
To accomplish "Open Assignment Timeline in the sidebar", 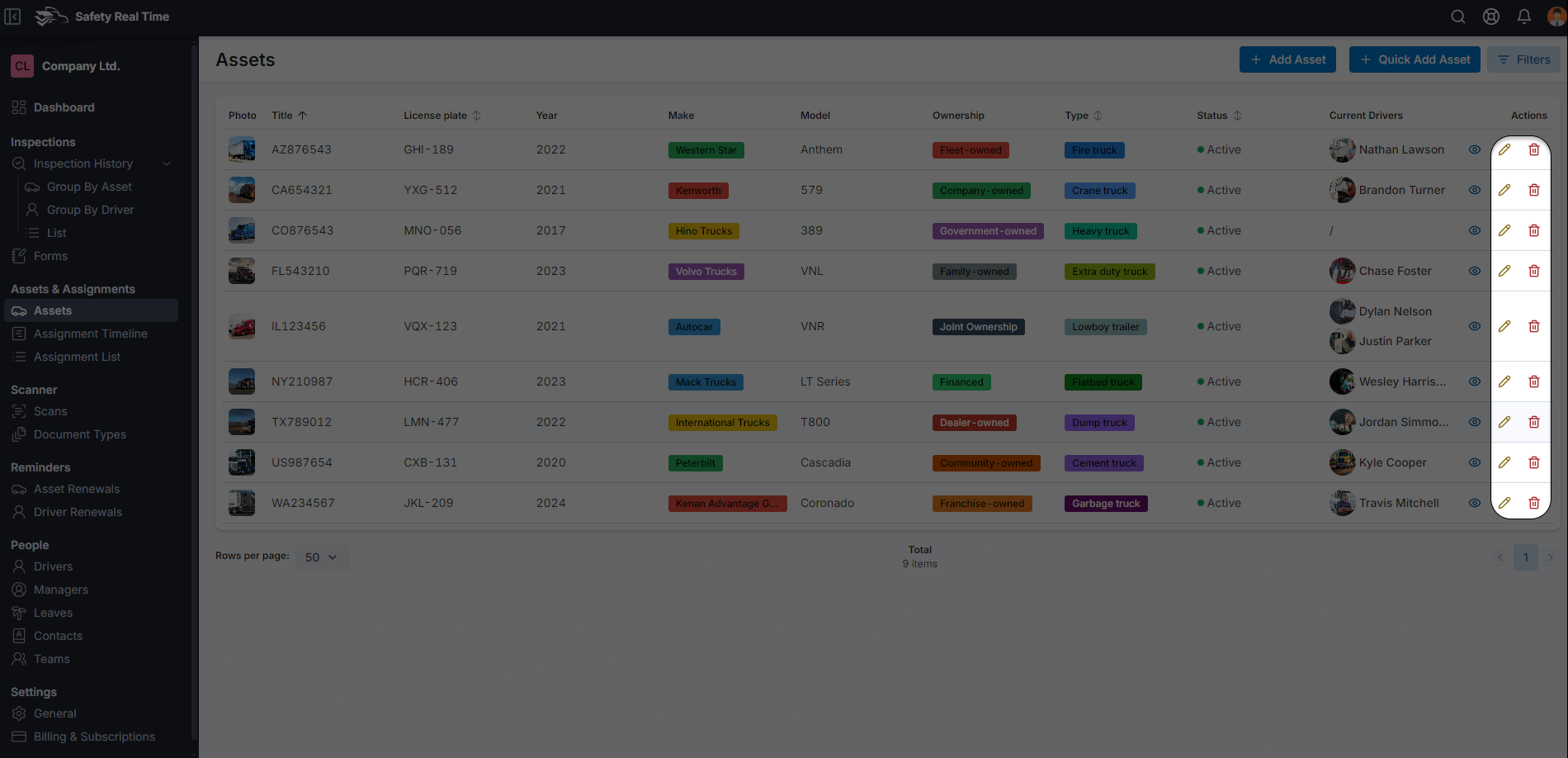I will click(x=90, y=334).
